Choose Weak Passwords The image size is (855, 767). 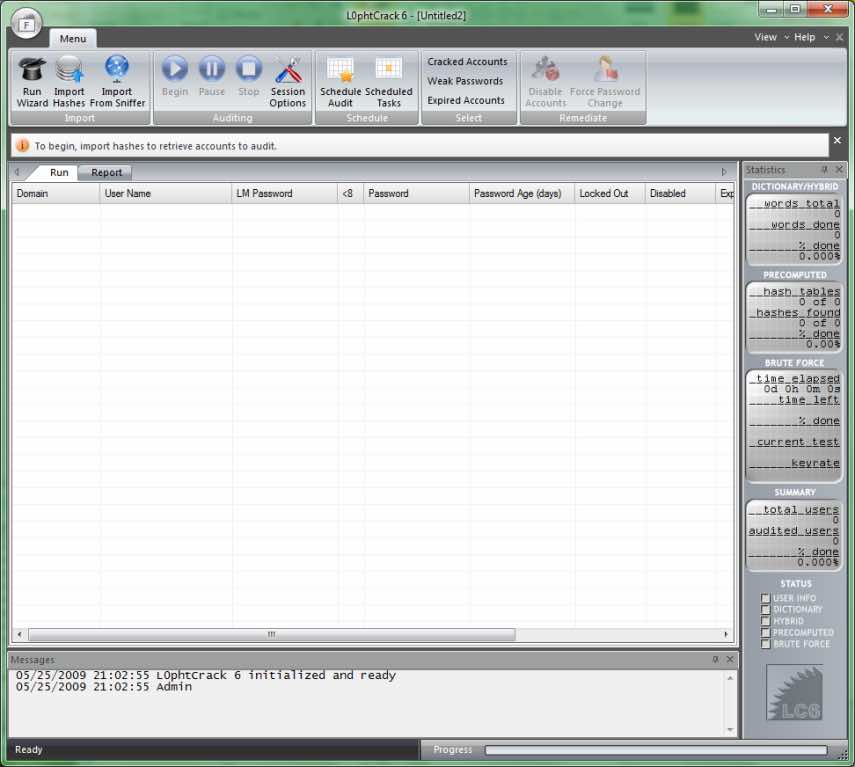(465, 81)
